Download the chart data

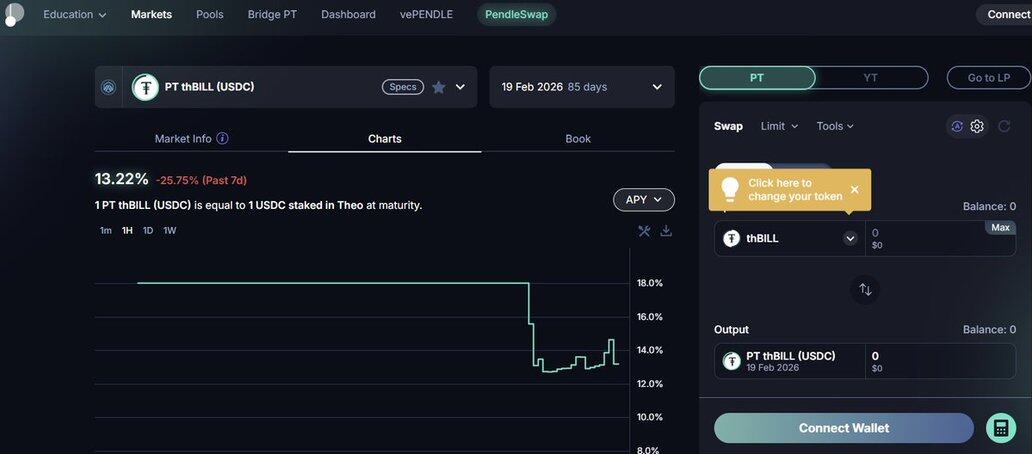[x=666, y=231]
